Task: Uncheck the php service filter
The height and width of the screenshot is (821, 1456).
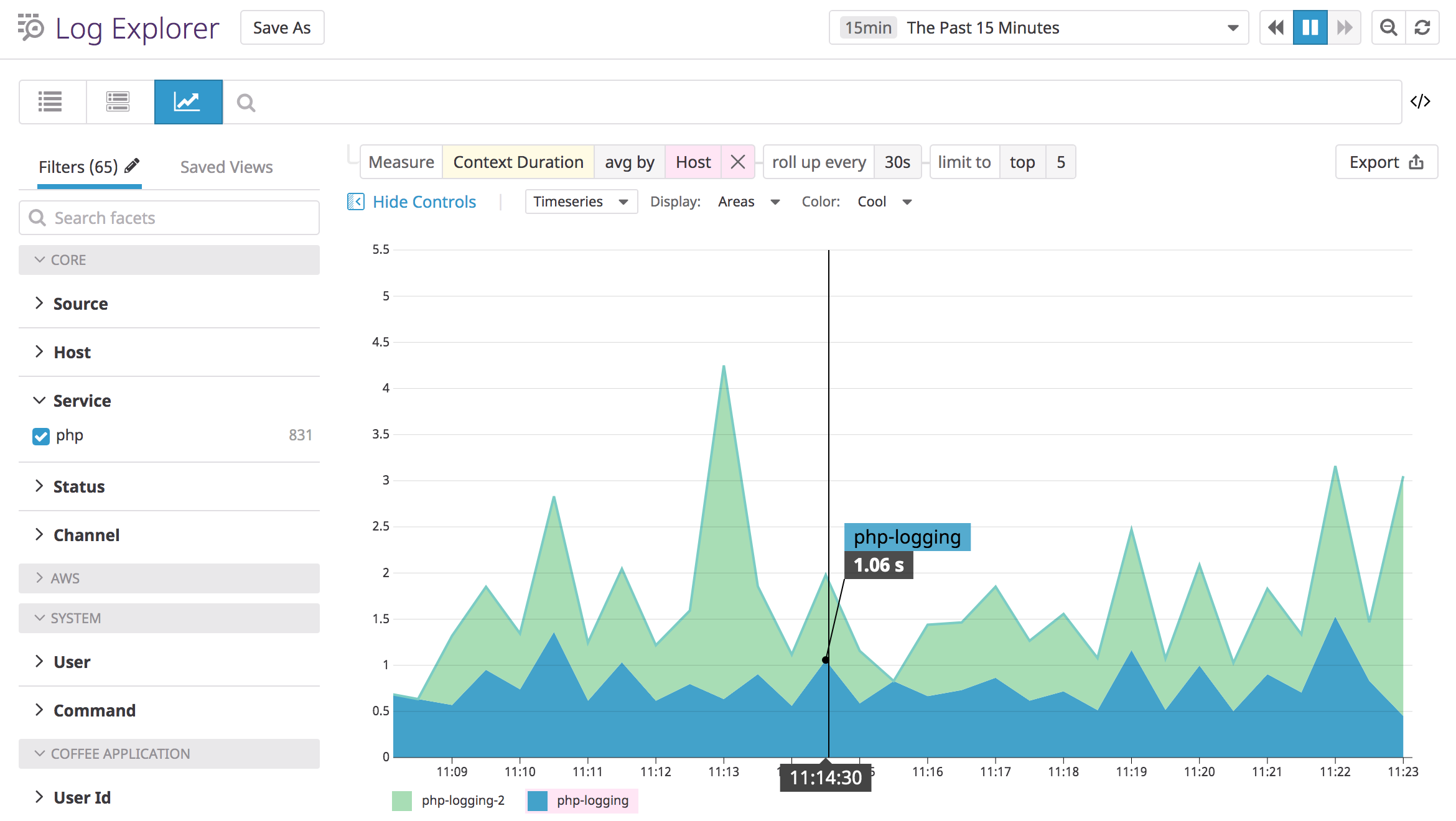Action: tap(40, 436)
